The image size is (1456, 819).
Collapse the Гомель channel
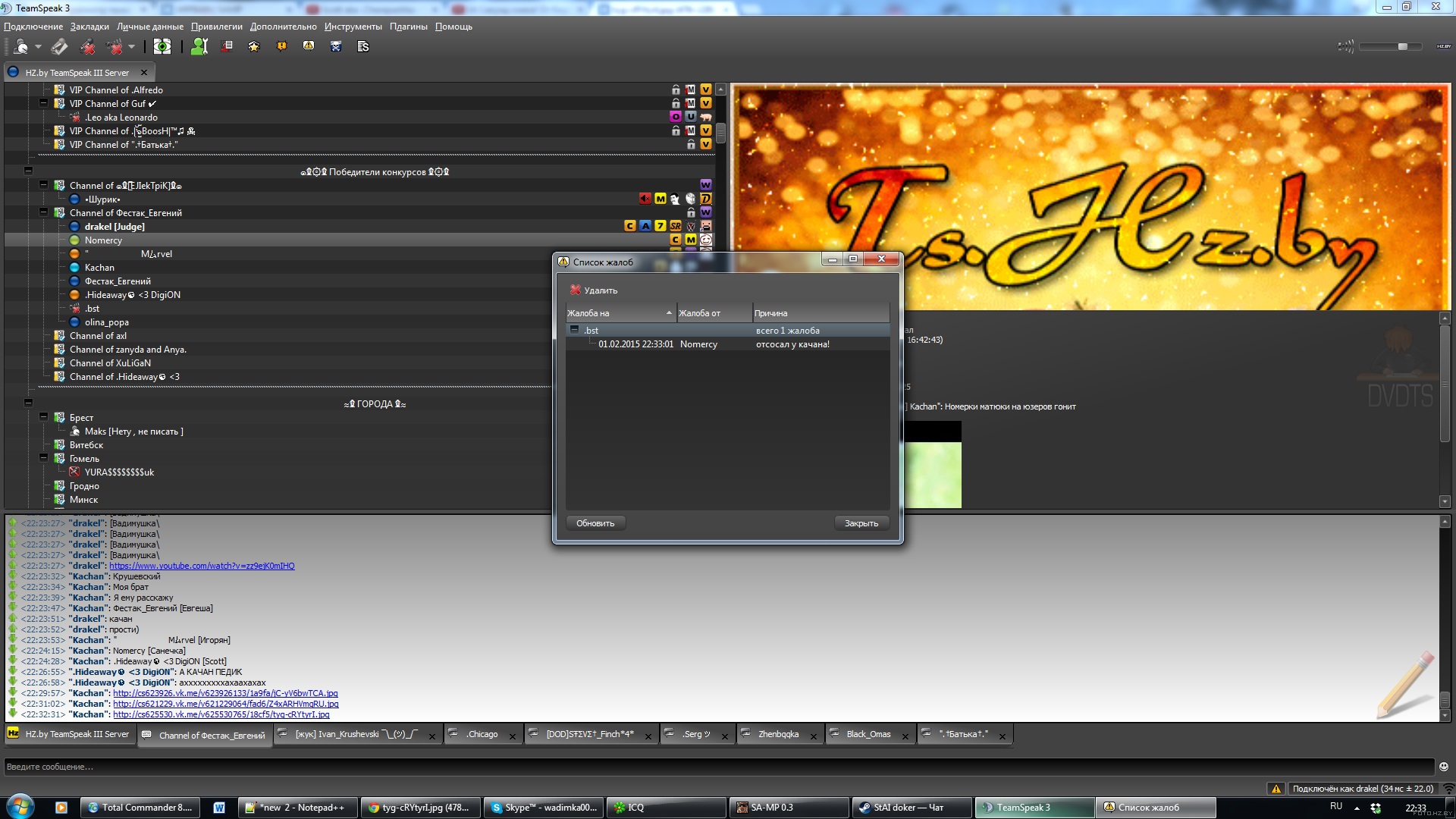click(x=43, y=458)
